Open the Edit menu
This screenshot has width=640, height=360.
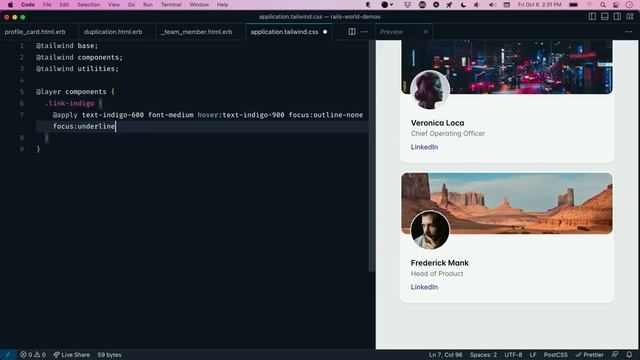click(x=64, y=4)
